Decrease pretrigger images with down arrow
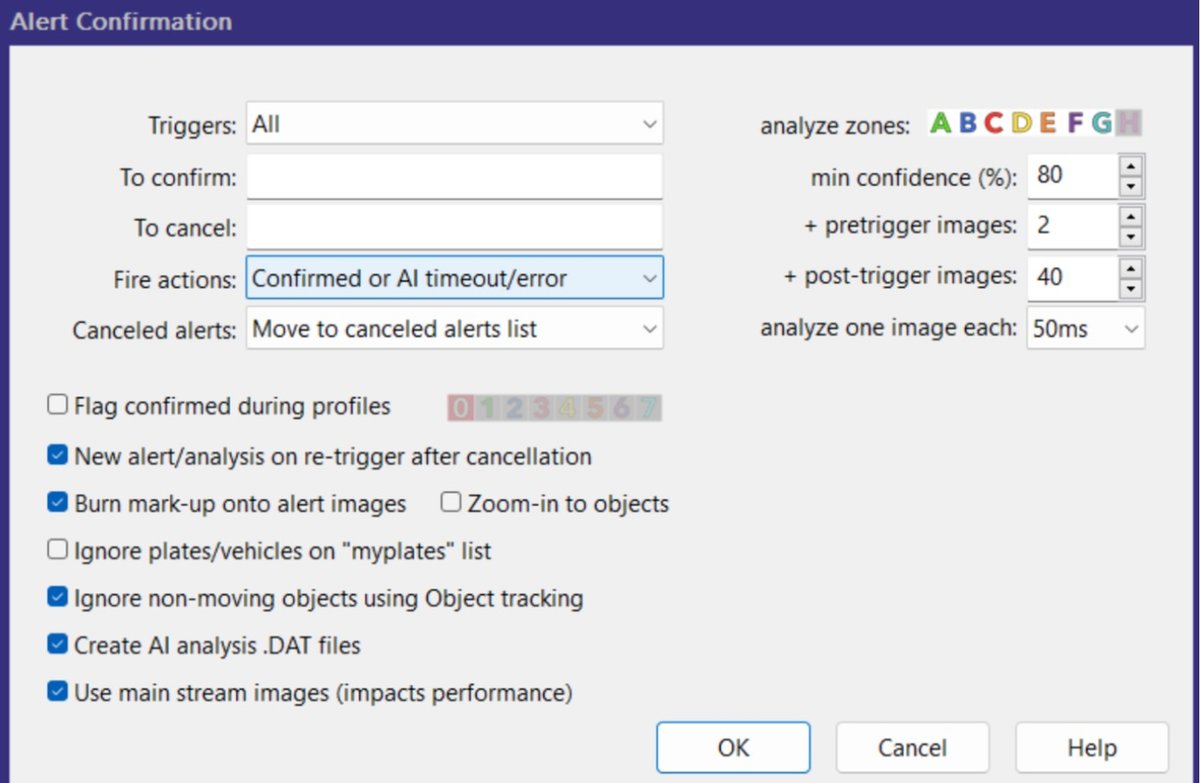This screenshot has height=783, width=1200. 1131,237
